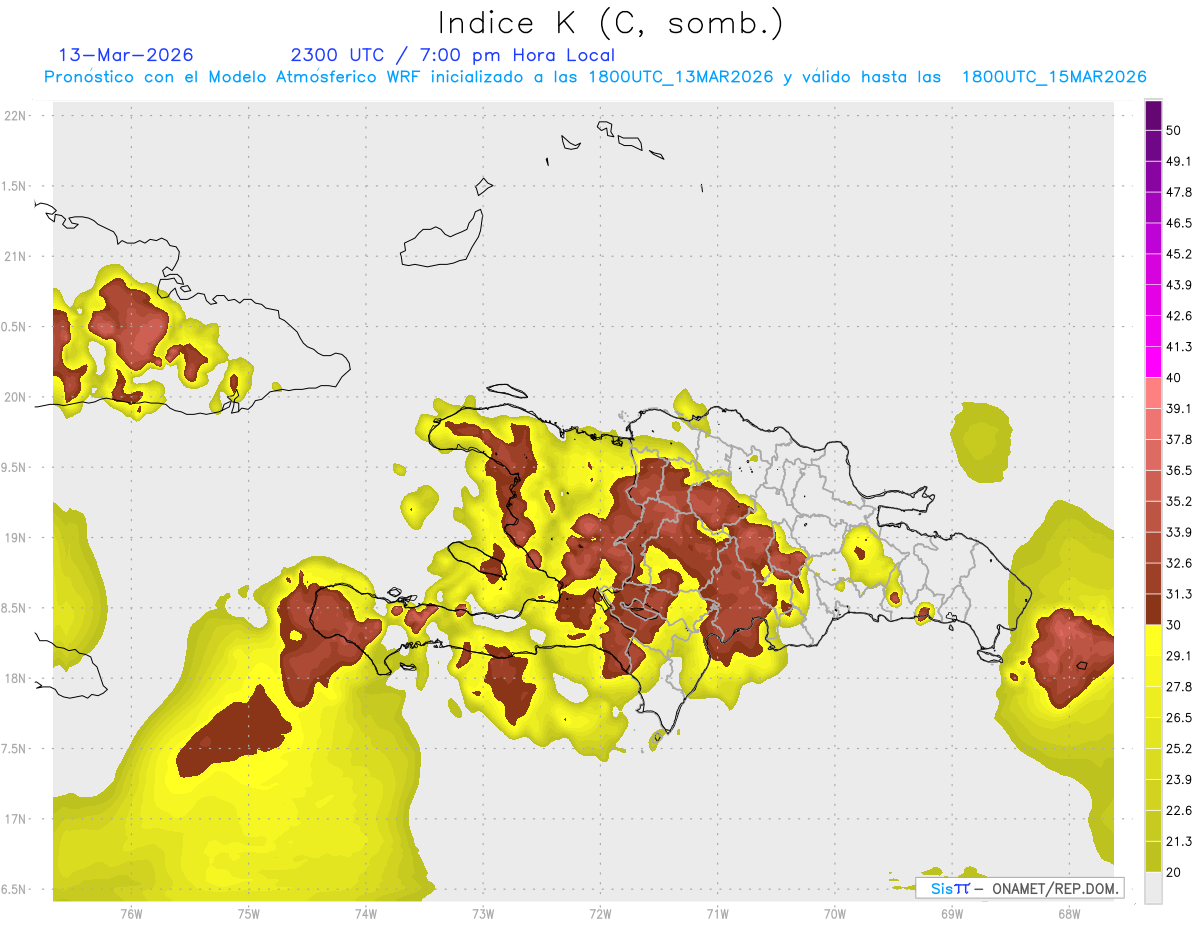Pick the dark purple swatch atop the colorbar
The width and height of the screenshot is (1200, 927).
(x=1153, y=115)
